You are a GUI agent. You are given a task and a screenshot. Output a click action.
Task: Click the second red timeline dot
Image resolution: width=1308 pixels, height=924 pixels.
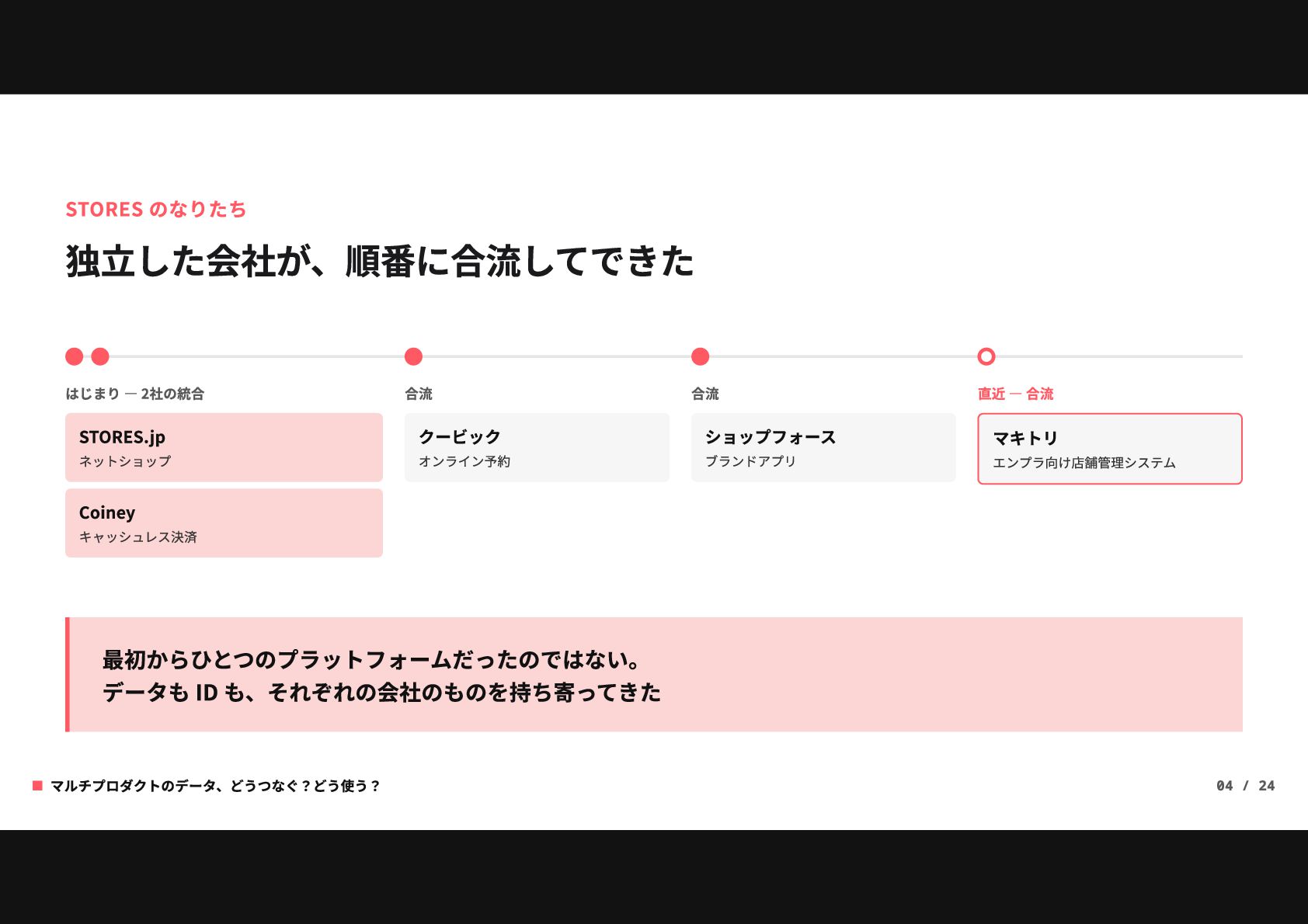[x=100, y=356]
